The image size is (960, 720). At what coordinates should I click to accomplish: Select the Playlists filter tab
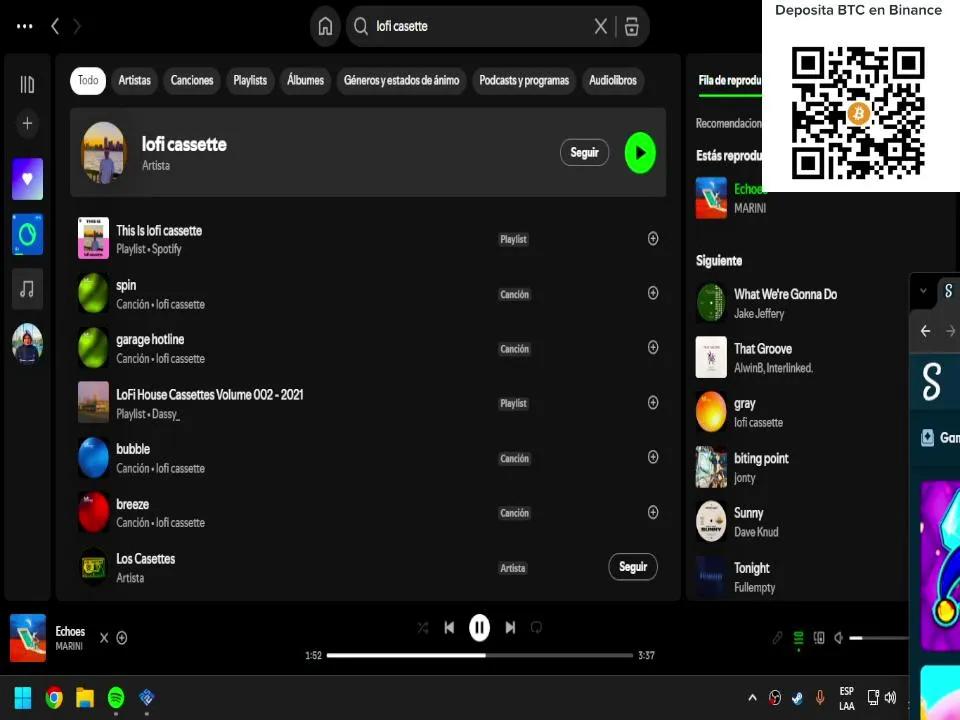tap(250, 80)
